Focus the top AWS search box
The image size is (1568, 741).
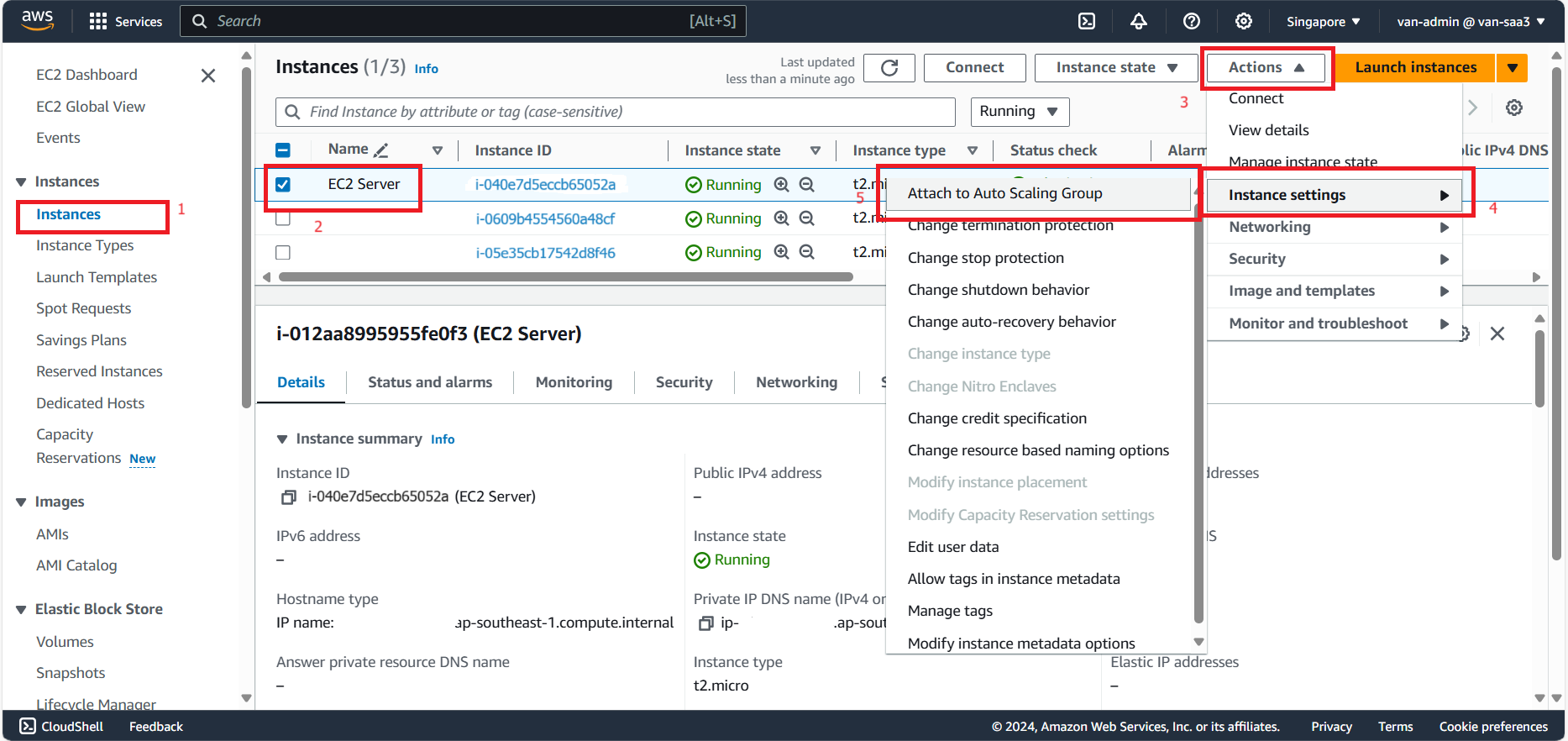(x=463, y=21)
